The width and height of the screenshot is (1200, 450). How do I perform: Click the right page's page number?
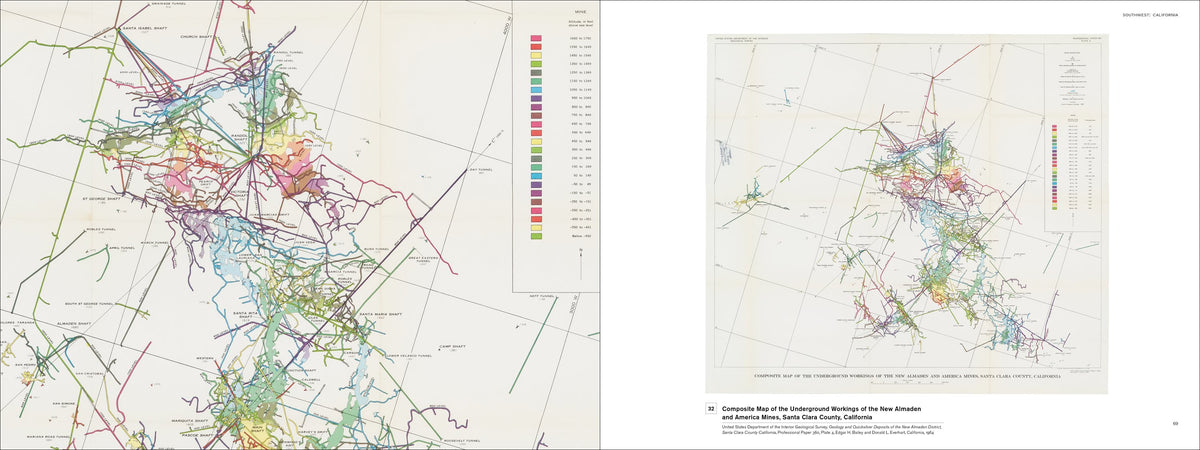point(1175,423)
